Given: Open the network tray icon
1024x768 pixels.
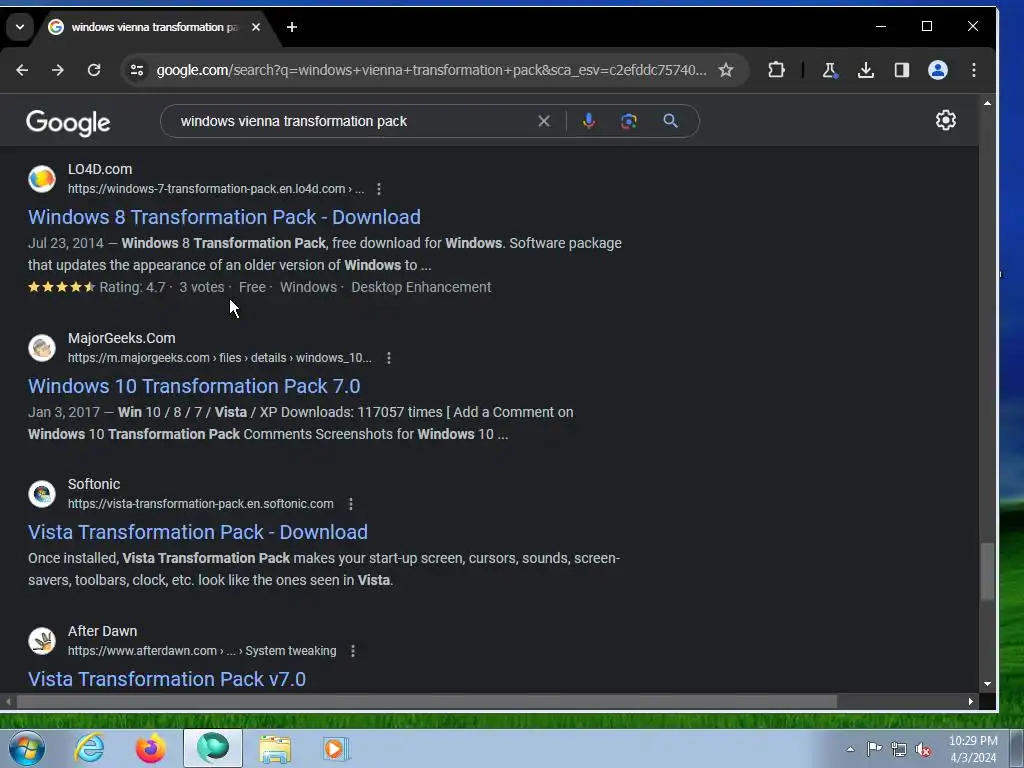Looking at the screenshot, I should pyautogui.click(x=899, y=749).
